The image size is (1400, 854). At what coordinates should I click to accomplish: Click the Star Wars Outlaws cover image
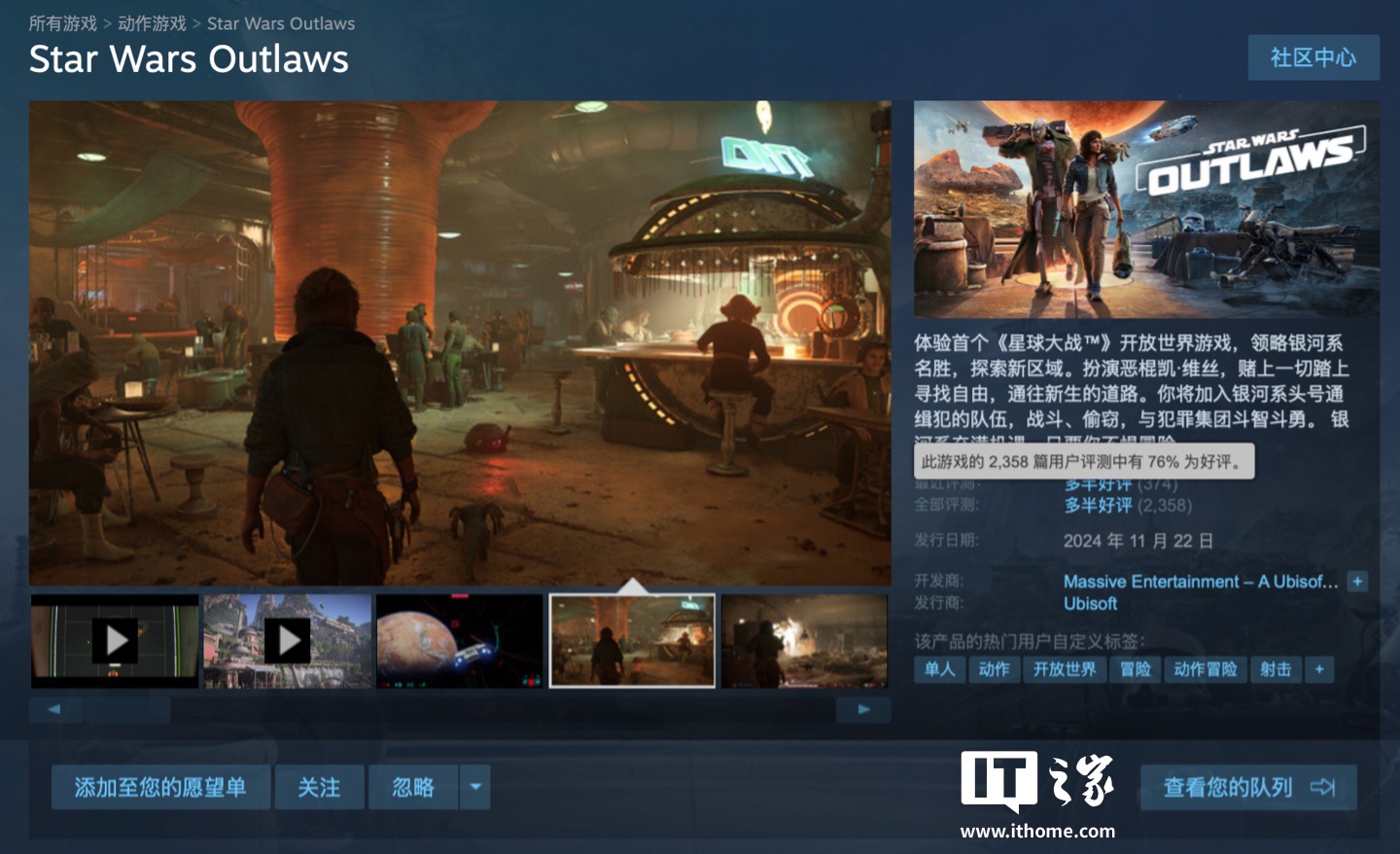(1146, 208)
